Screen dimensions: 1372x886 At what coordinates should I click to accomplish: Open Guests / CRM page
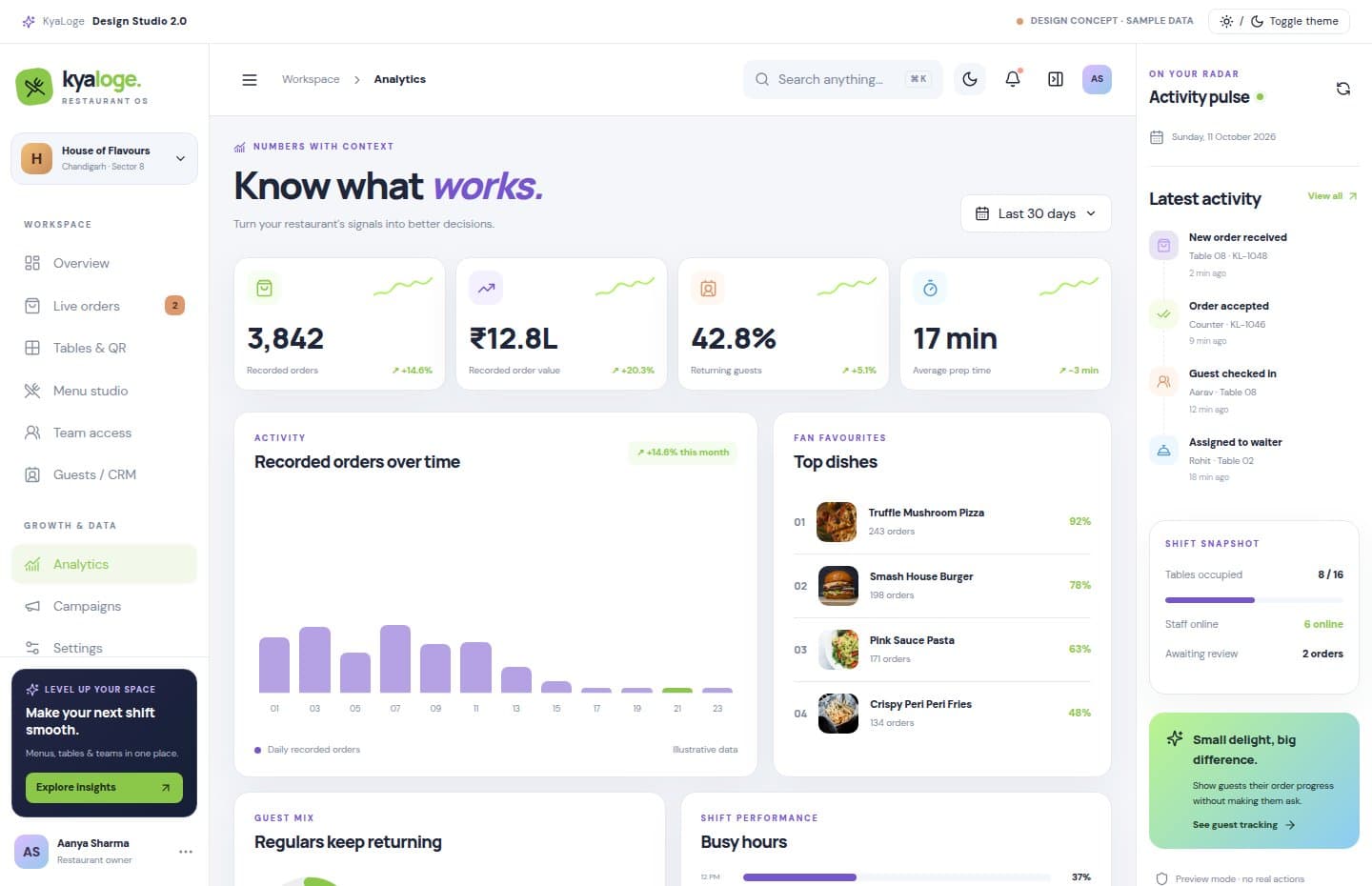(x=104, y=474)
